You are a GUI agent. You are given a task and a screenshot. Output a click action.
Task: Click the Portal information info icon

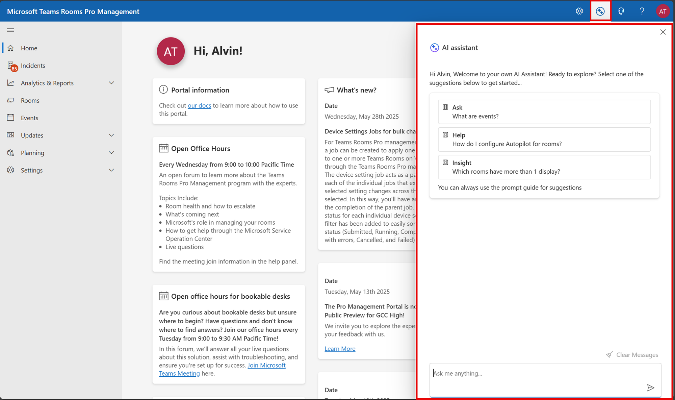tap(163, 90)
